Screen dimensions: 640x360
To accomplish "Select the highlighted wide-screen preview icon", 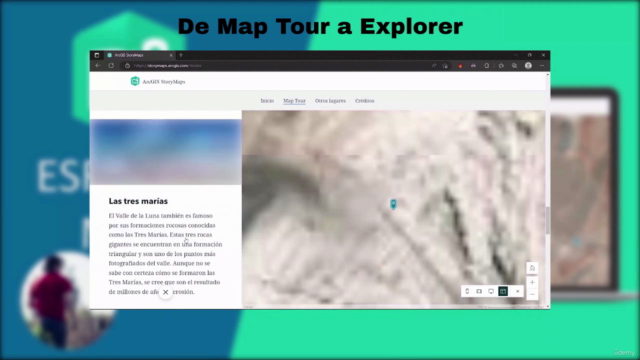I will click(x=503, y=291).
